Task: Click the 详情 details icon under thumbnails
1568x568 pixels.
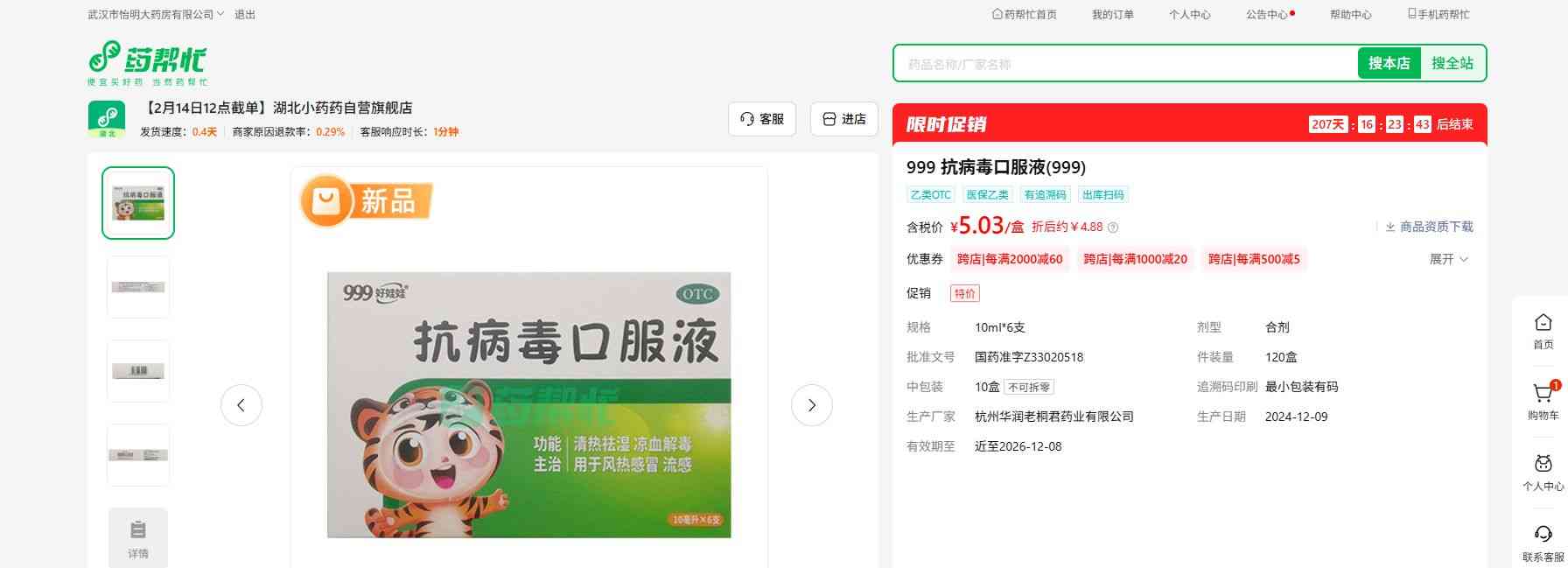Action: [138, 537]
